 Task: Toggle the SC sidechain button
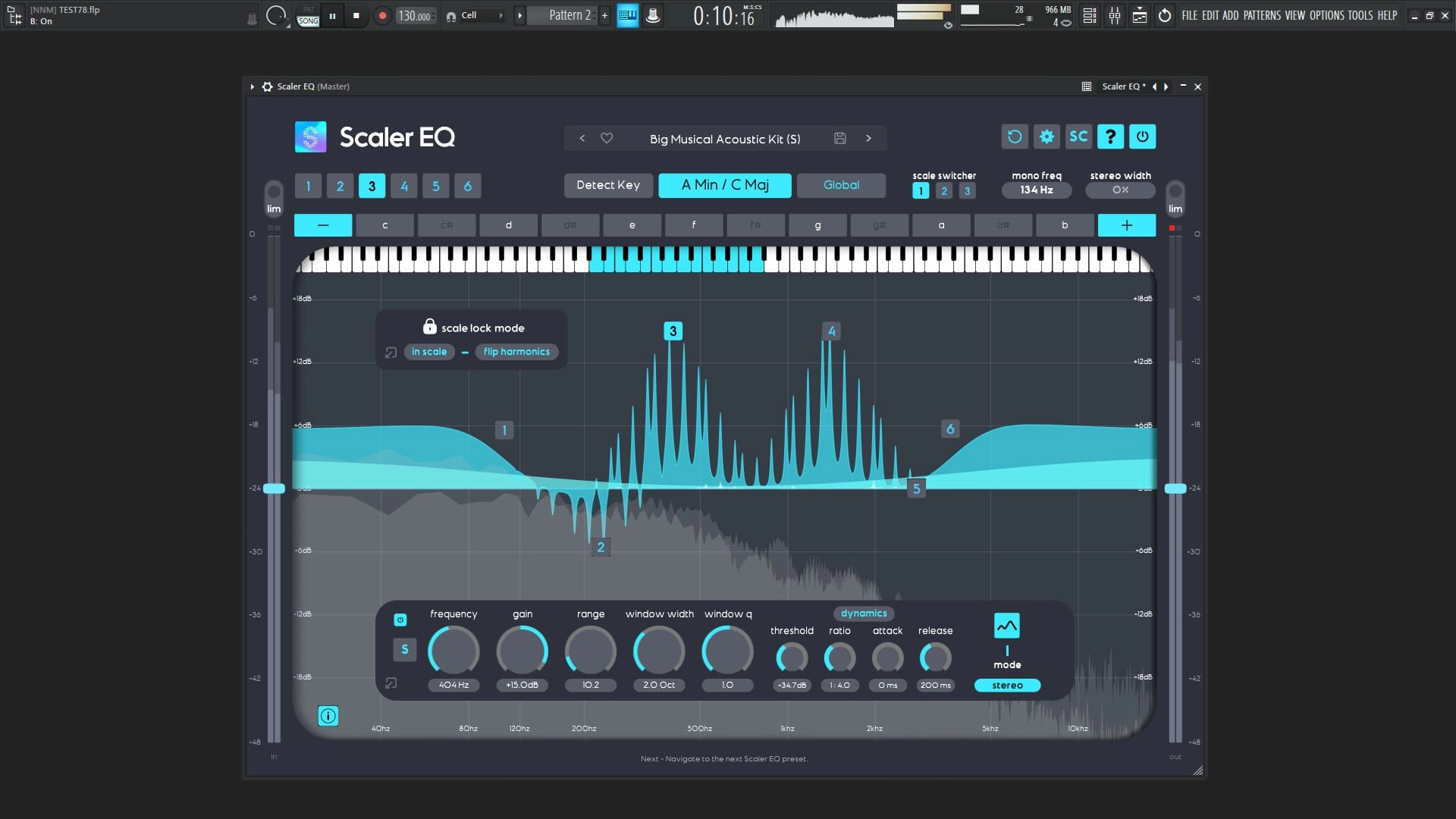pos(1078,136)
